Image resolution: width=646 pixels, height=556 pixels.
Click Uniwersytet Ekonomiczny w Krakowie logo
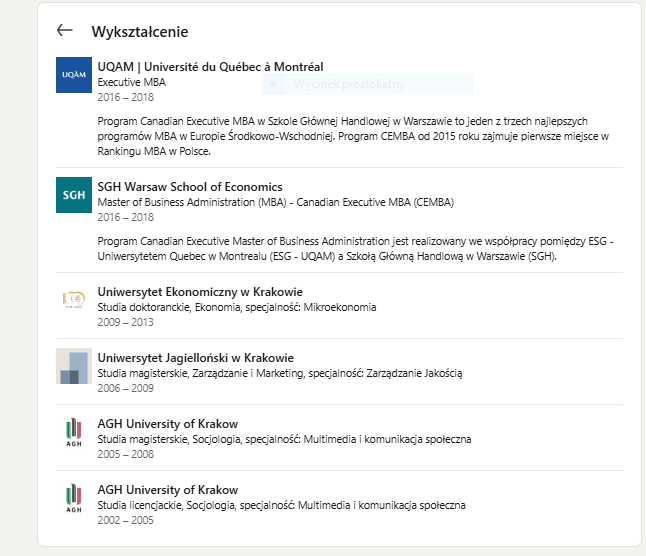74,300
